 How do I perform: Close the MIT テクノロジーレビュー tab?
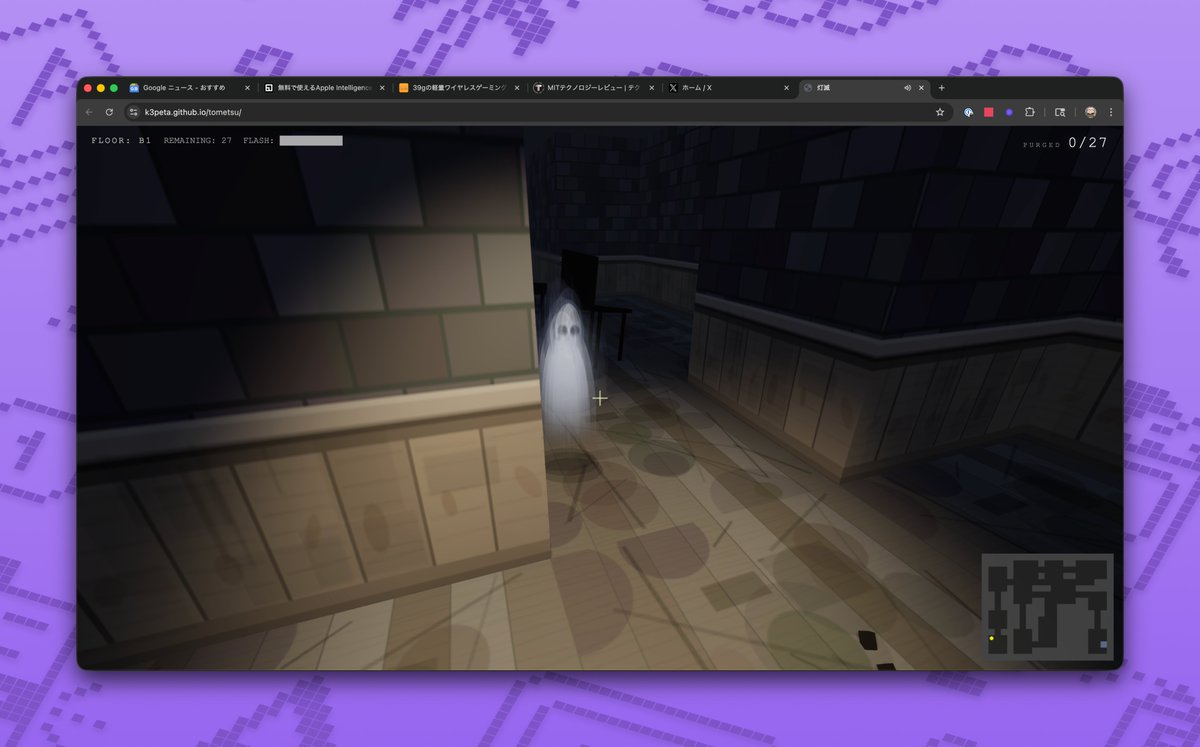[652, 88]
